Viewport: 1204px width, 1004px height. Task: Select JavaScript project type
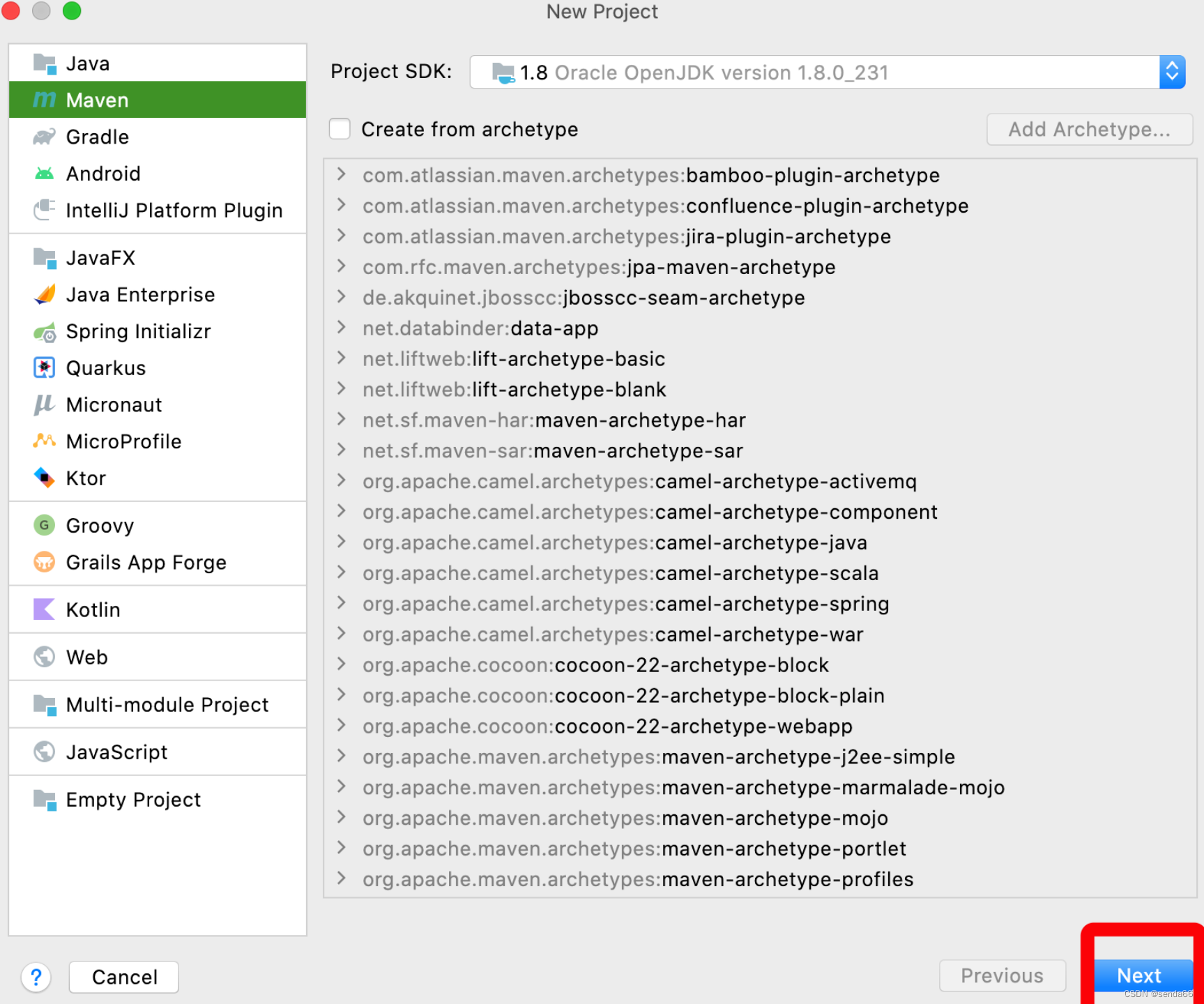point(158,752)
